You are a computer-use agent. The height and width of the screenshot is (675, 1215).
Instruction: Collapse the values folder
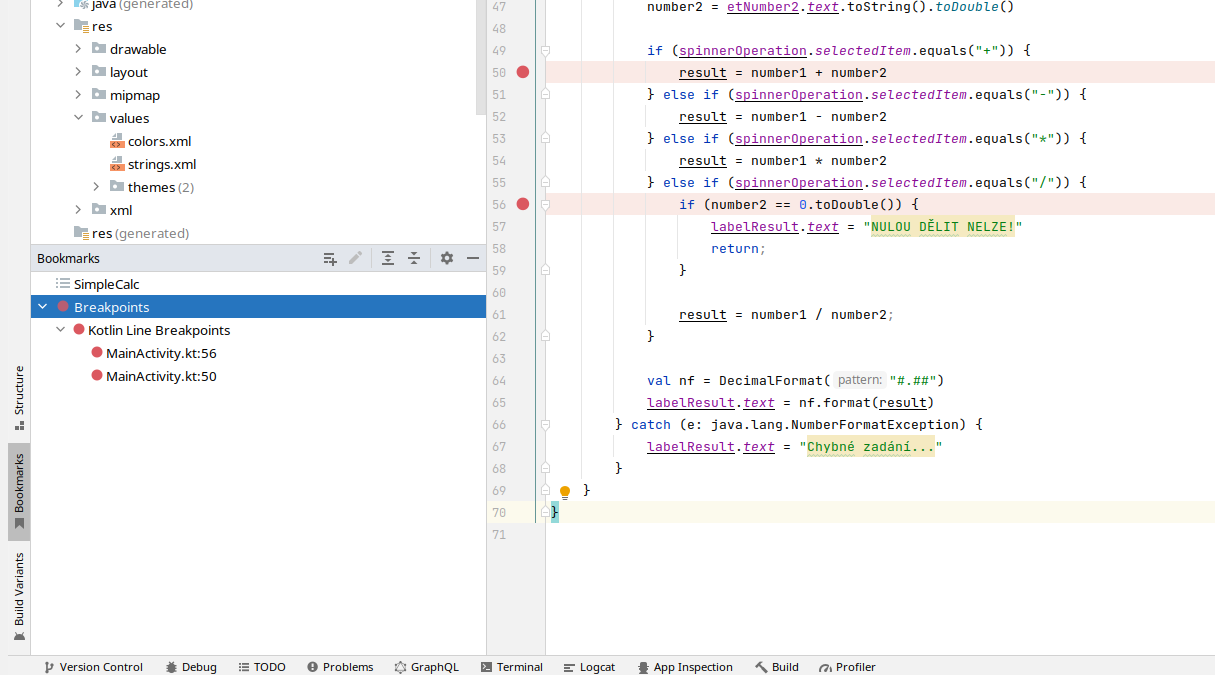pyautogui.click(x=79, y=117)
